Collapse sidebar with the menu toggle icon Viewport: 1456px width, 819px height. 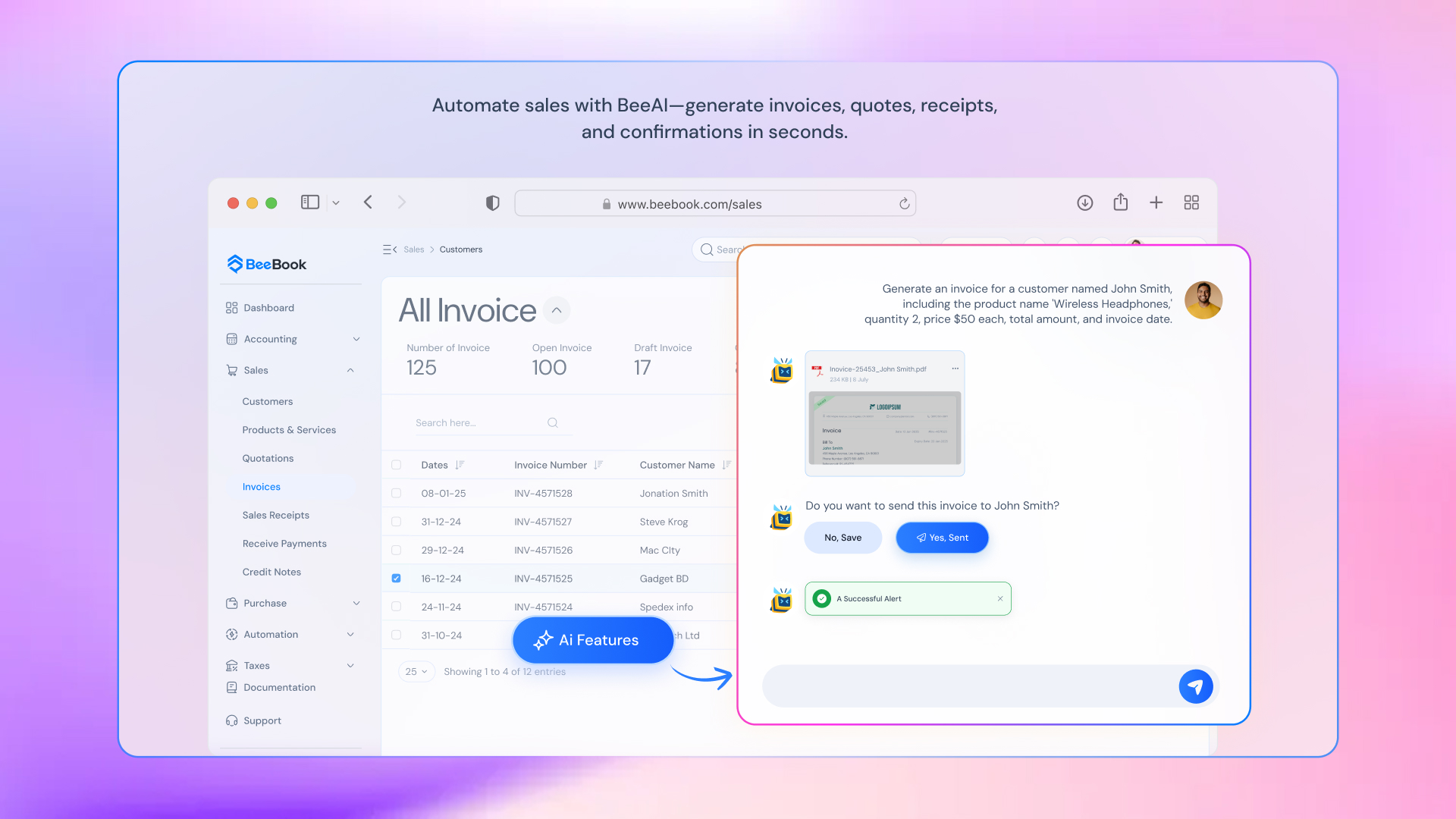click(390, 249)
